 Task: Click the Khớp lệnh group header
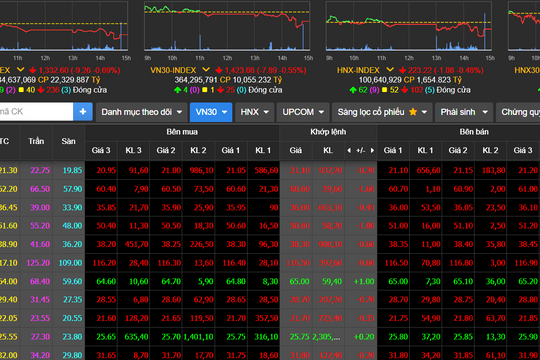[328, 132]
